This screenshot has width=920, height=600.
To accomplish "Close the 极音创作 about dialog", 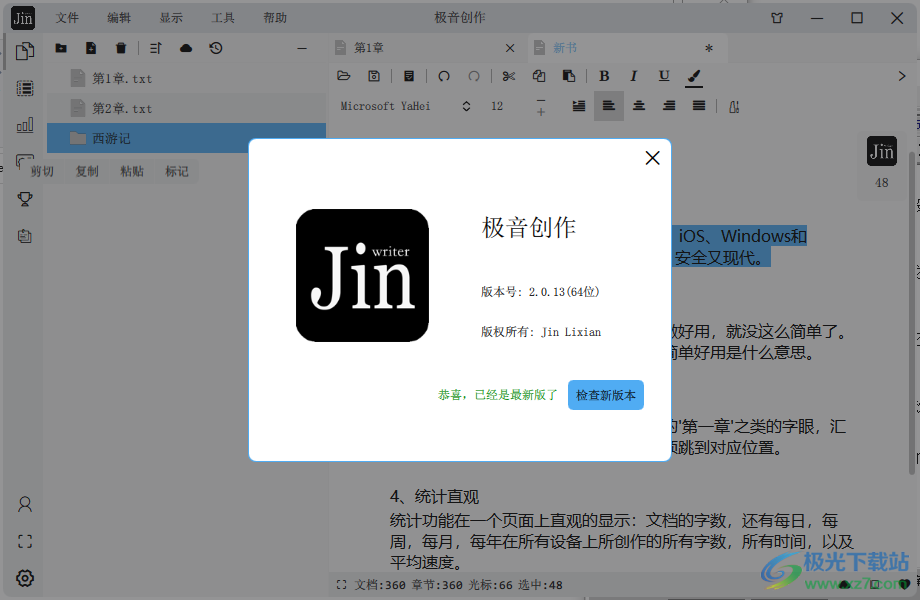I will (652, 158).
